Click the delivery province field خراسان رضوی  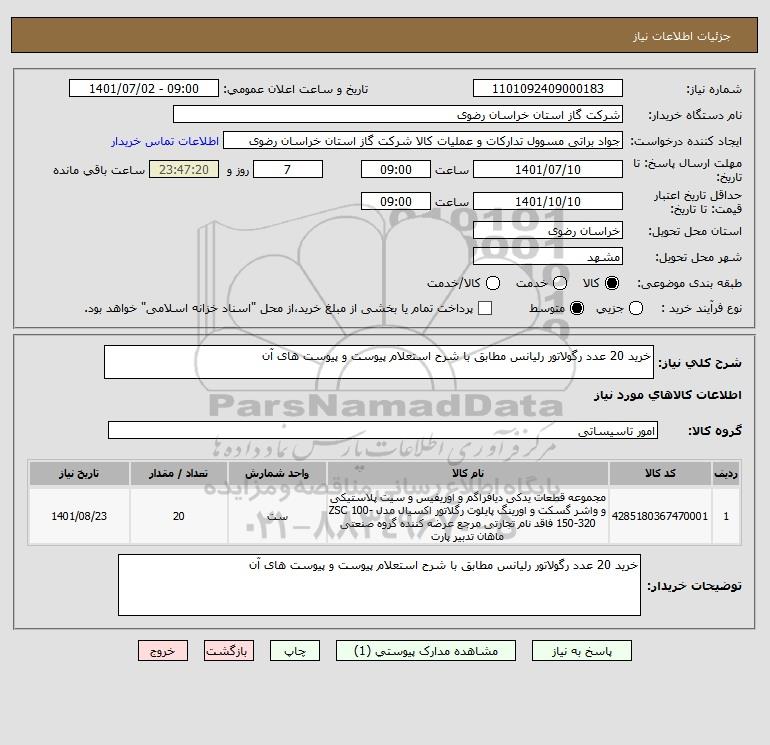548,231
